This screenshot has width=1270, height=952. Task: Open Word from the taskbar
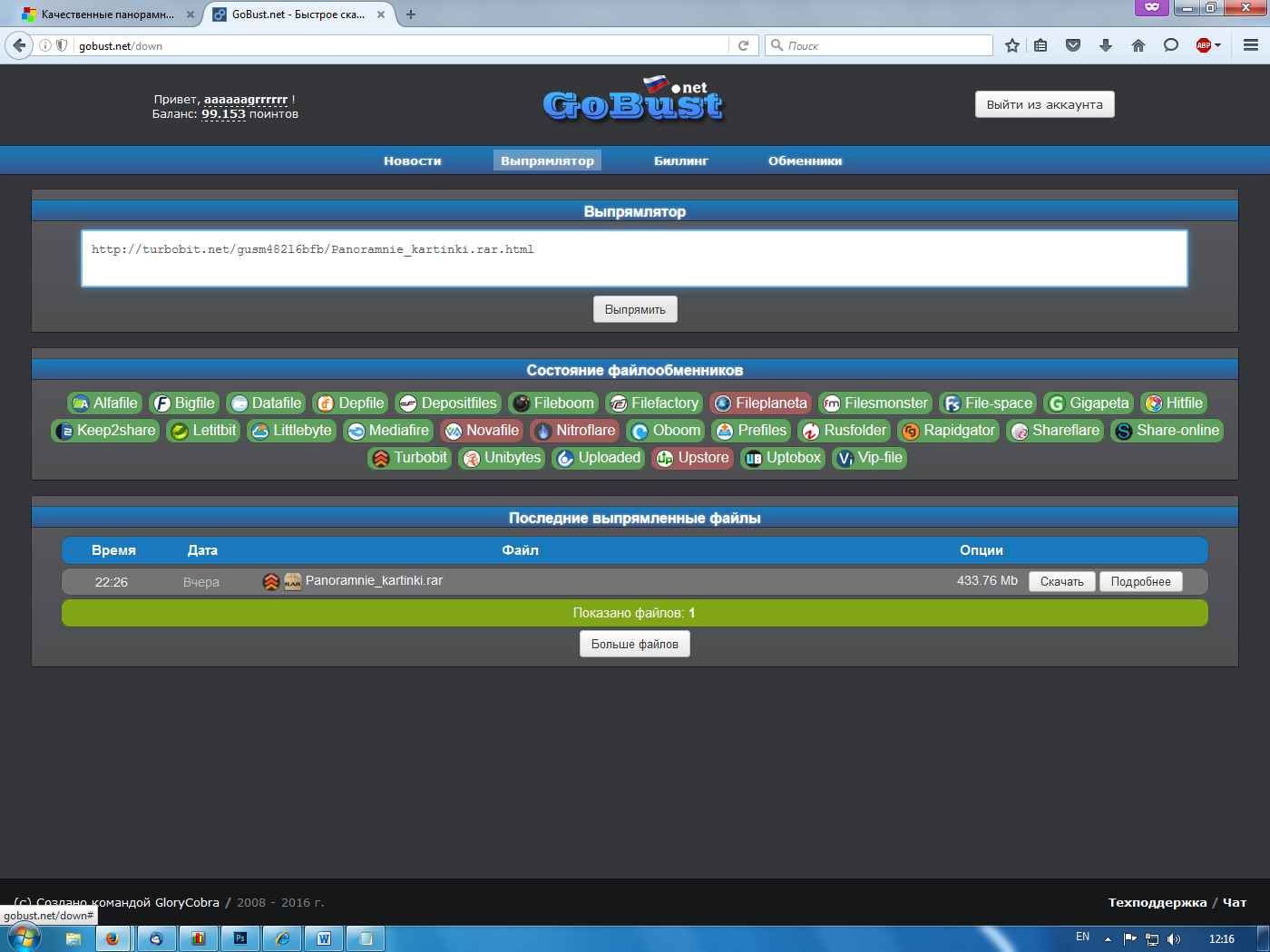[324, 938]
